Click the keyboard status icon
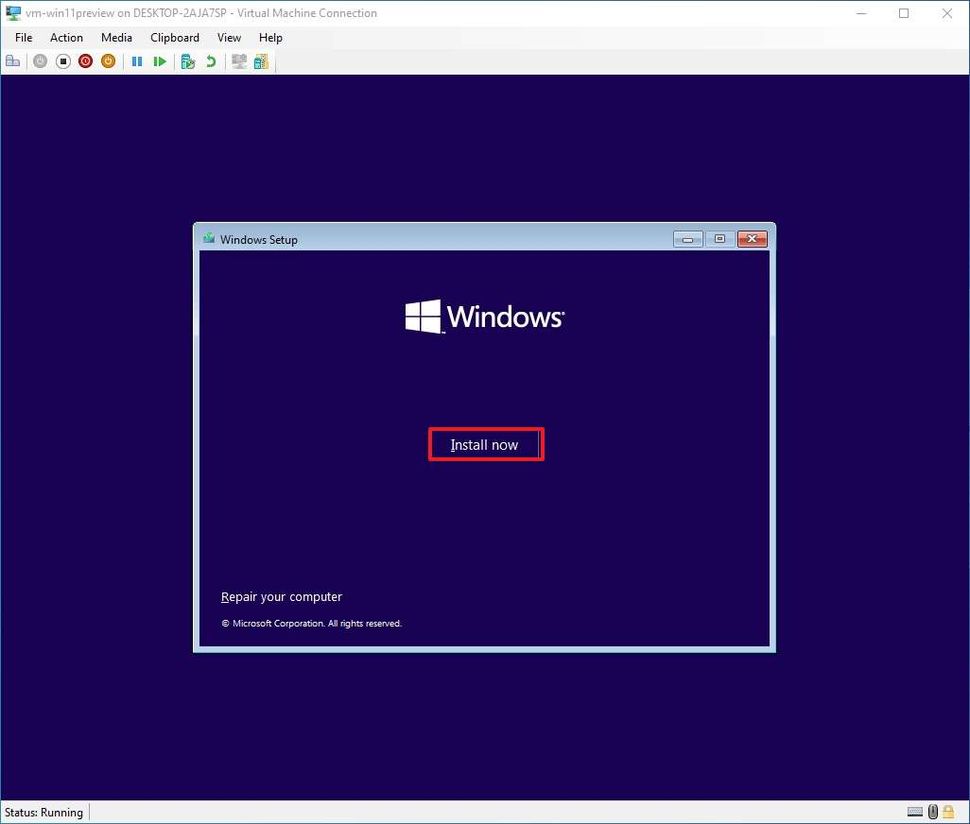 point(915,811)
